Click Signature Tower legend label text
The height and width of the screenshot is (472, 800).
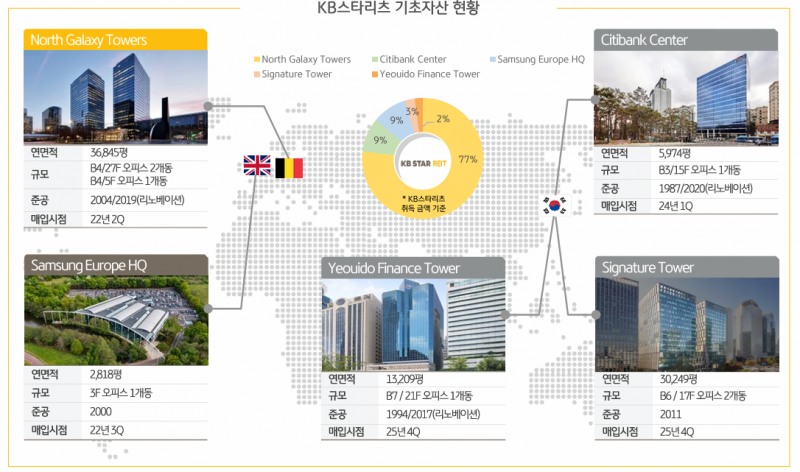click(296, 74)
